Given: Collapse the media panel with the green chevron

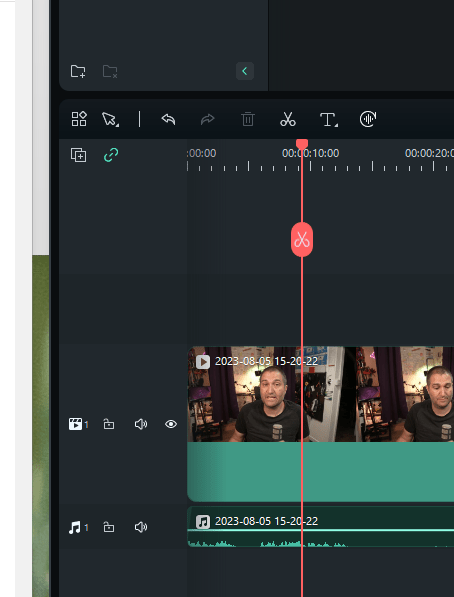Looking at the screenshot, I should click(245, 71).
